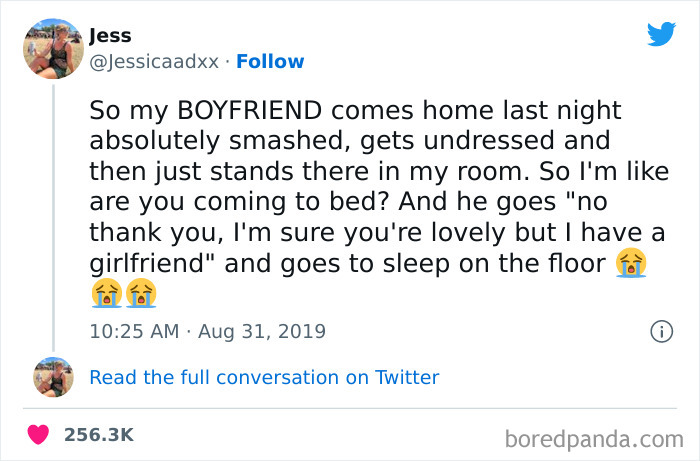The width and height of the screenshot is (700, 461).
Task: Click the word "girlfriend" in the tweet
Action: 146,265
